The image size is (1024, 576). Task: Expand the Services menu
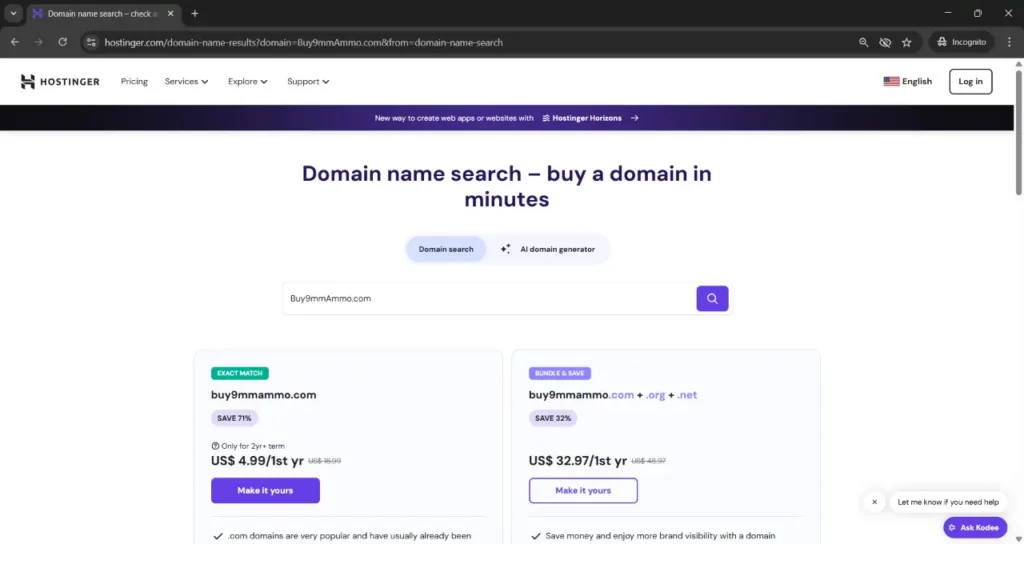click(186, 82)
